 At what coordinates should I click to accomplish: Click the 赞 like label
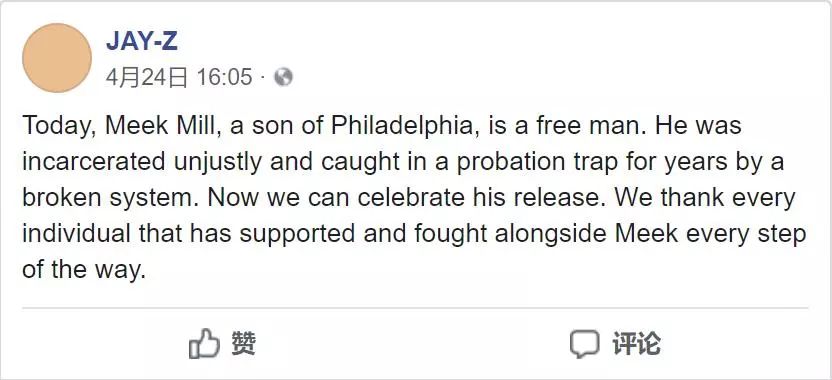pyautogui.click(x=244, y=343)
